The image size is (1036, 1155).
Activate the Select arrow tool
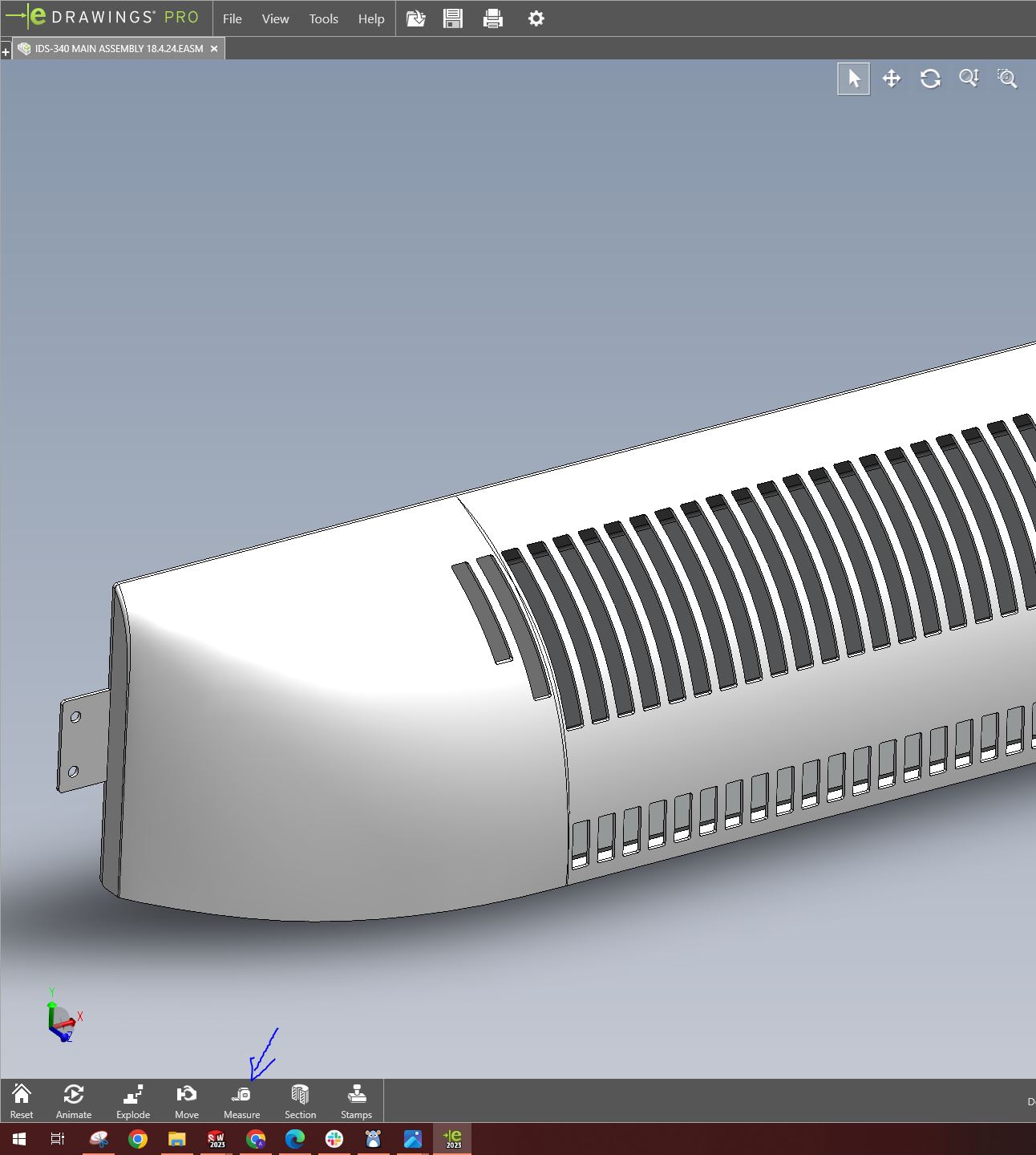[853, 79]
